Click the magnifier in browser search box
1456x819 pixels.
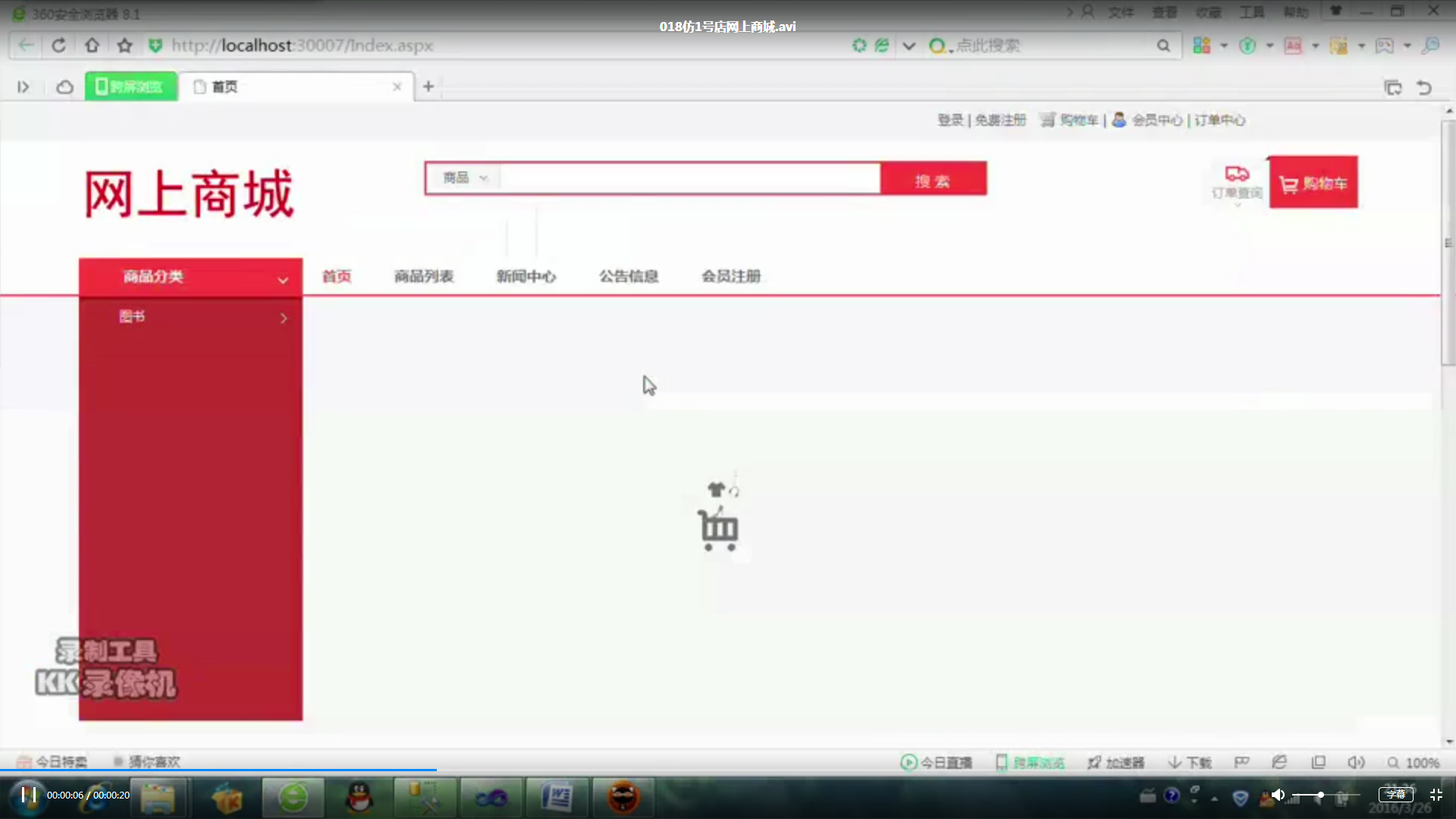(x=1163, y=45)
